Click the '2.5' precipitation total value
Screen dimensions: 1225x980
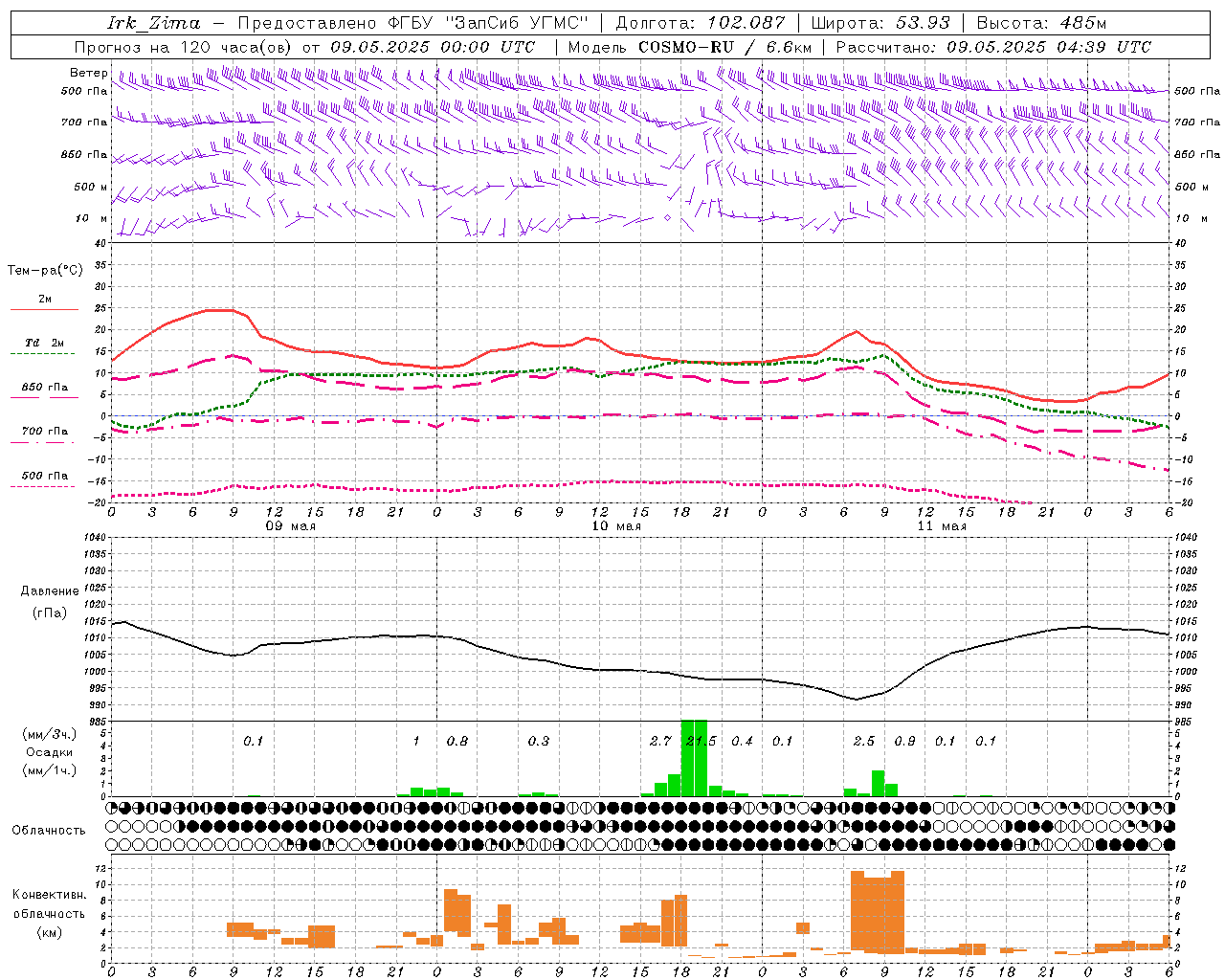864,742
